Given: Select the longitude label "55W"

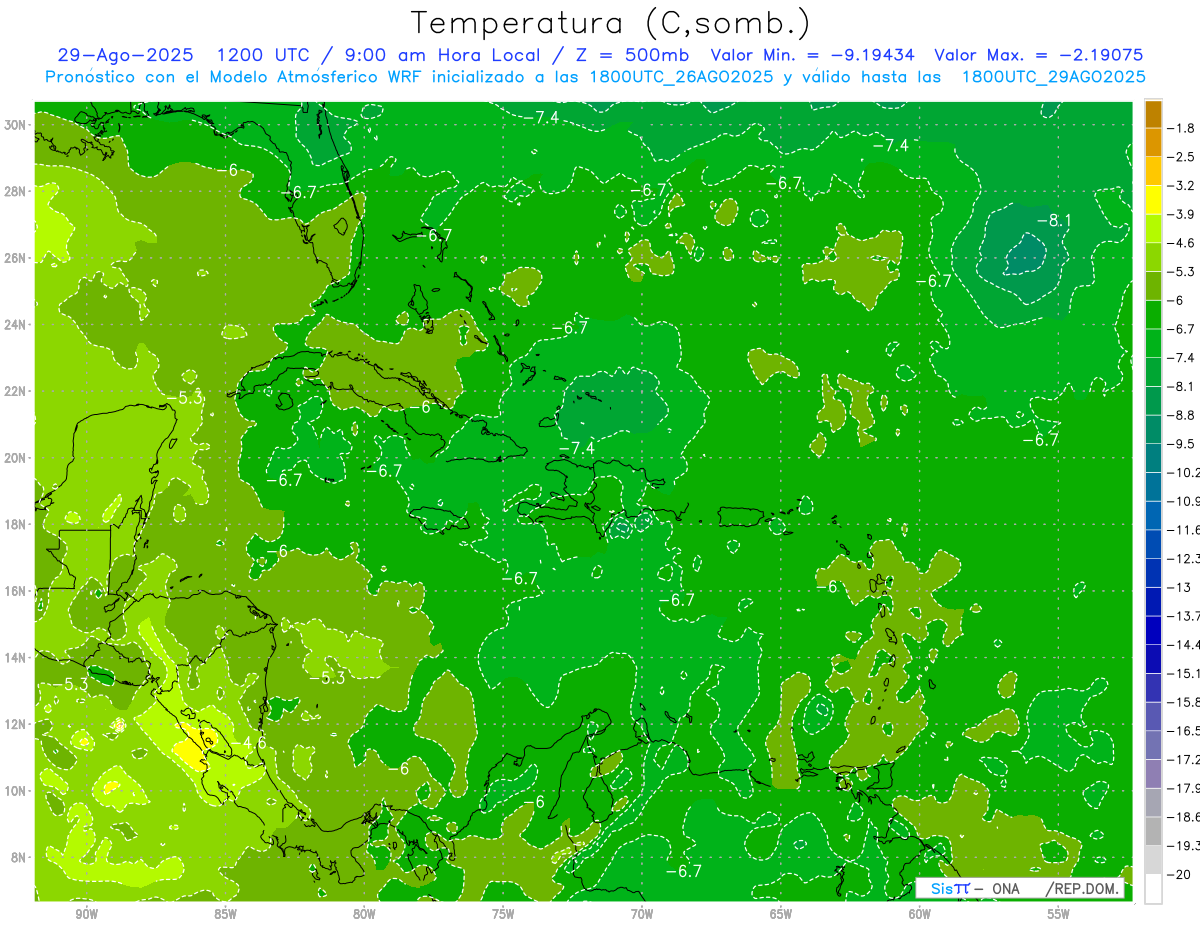Looking at the screenshot, I should 1059,915.
